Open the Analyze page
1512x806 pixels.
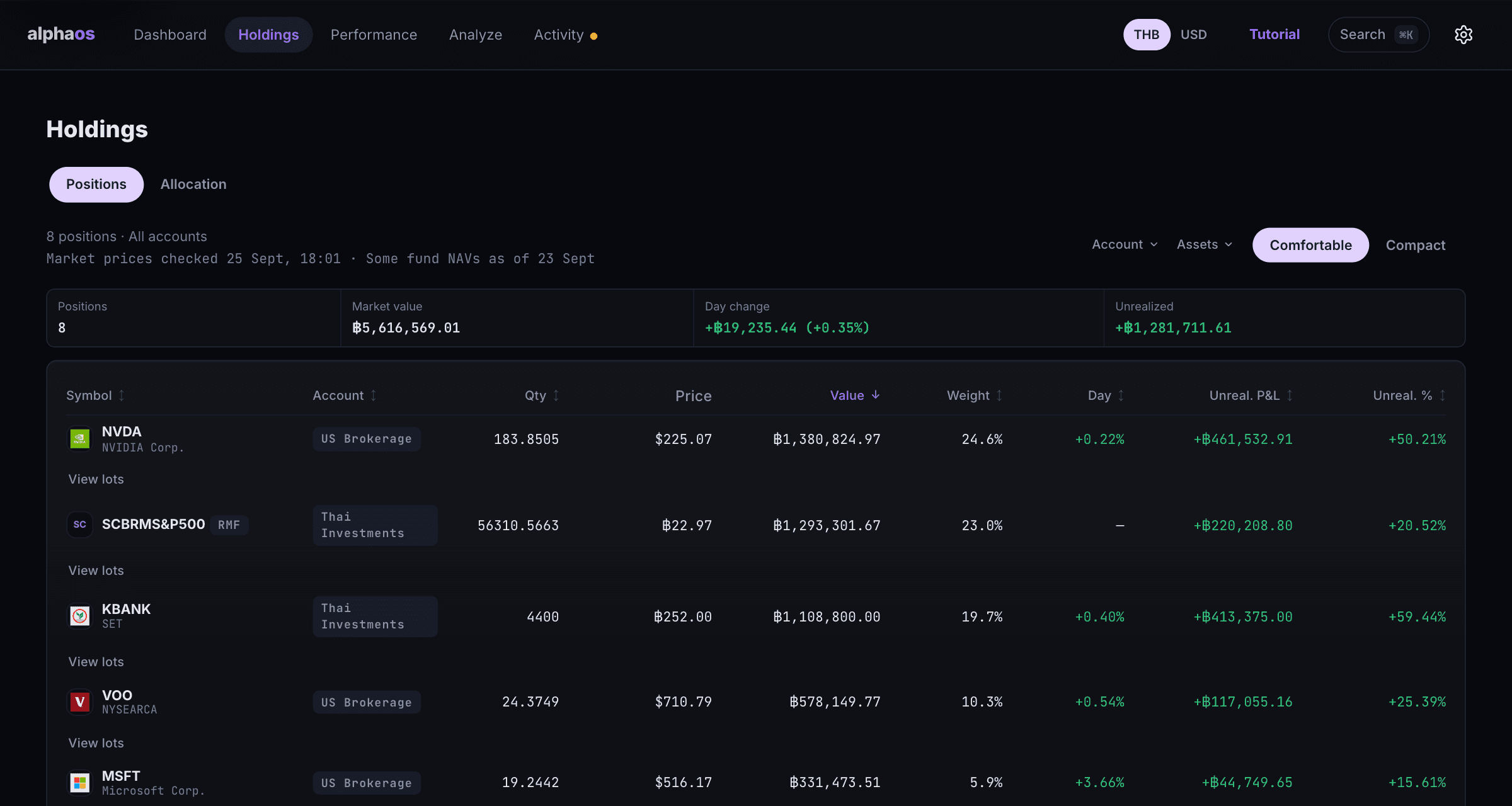click(x=476, y=35)
